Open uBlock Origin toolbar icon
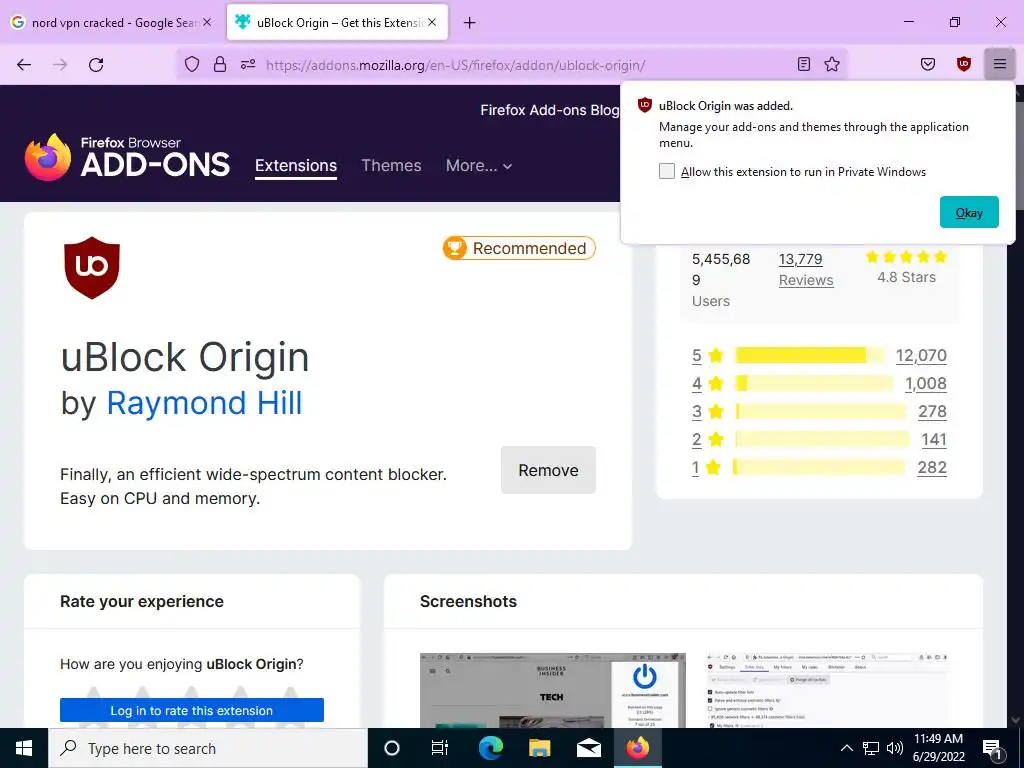Image resolution: width=1024 pixels, height=768 pixels. pos(964,64)
